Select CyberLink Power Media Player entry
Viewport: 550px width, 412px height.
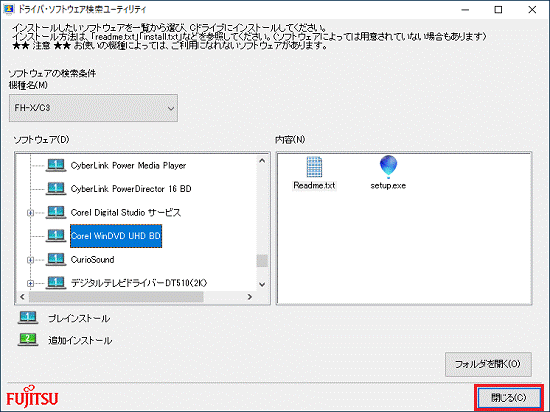128,166
